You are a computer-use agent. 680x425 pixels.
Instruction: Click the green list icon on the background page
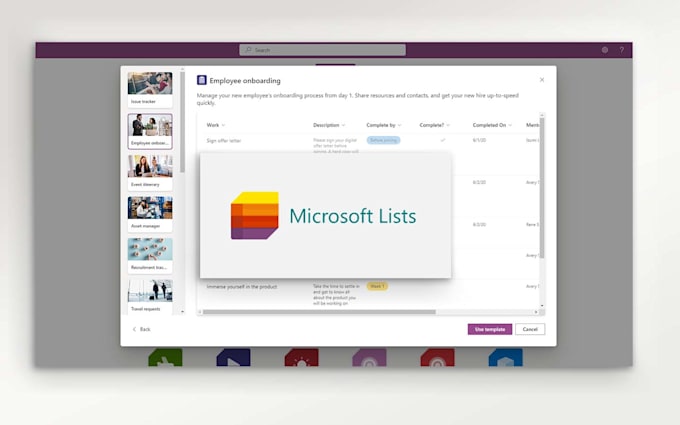tap(165, 358)
